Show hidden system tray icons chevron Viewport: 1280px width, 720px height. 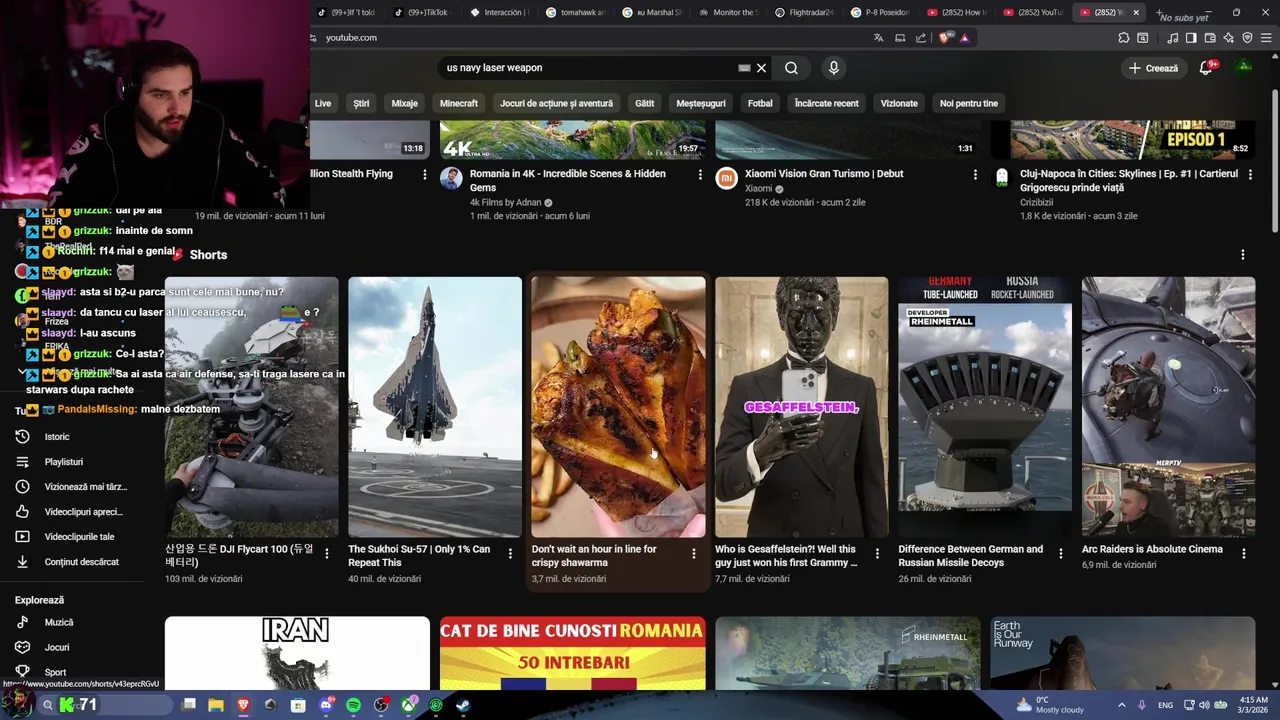1121,705
